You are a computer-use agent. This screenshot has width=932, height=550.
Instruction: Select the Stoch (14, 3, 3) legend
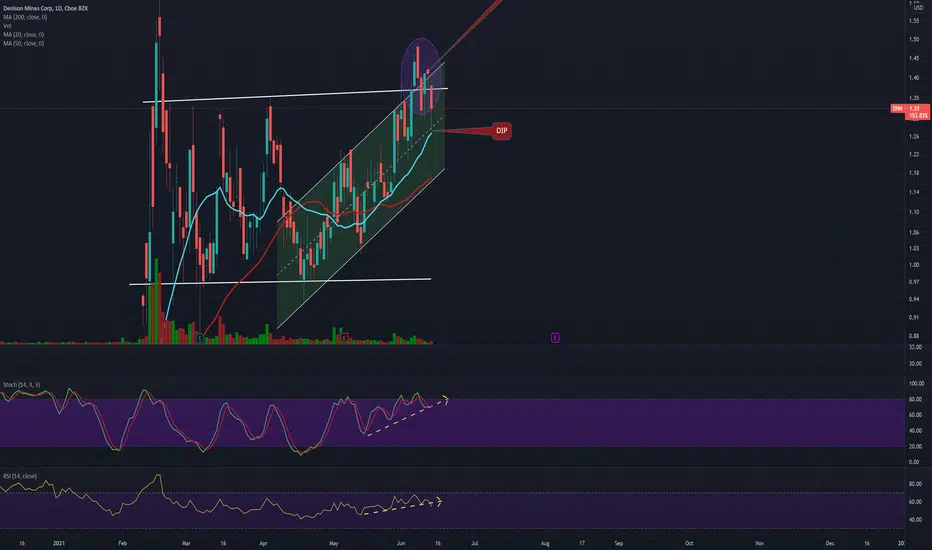coord(21,385)
